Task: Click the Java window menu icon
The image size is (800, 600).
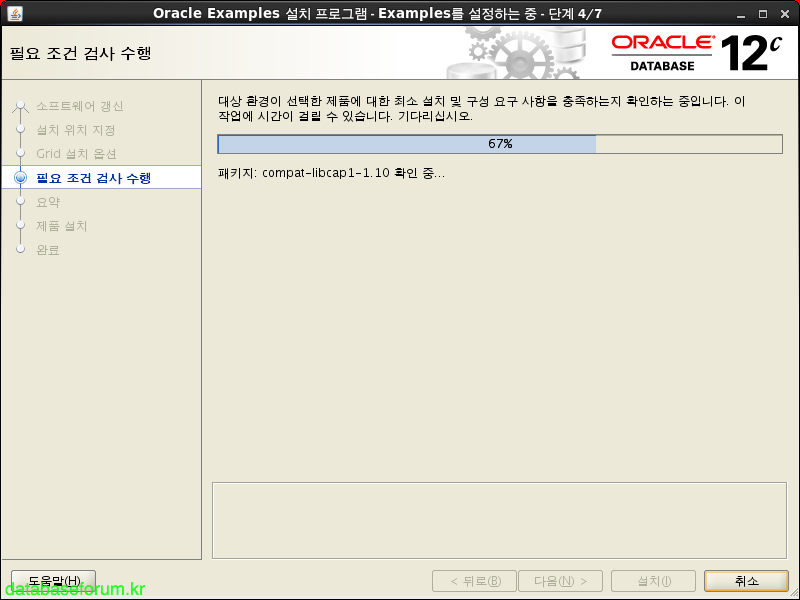Action: tap(14, 12)
